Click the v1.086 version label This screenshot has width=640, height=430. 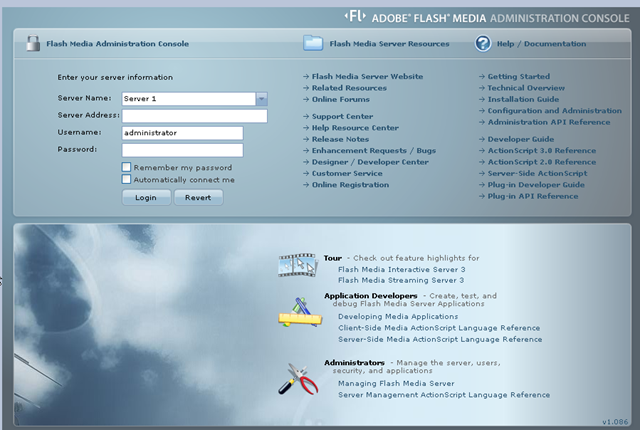(615, 422)
